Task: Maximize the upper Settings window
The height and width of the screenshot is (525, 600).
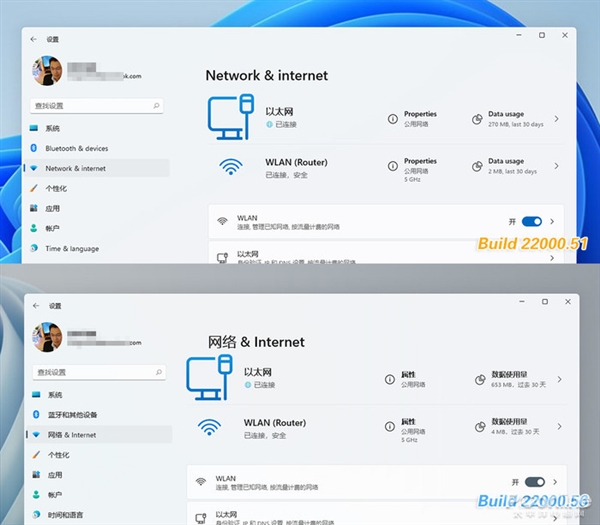Action: click(542, 35)
